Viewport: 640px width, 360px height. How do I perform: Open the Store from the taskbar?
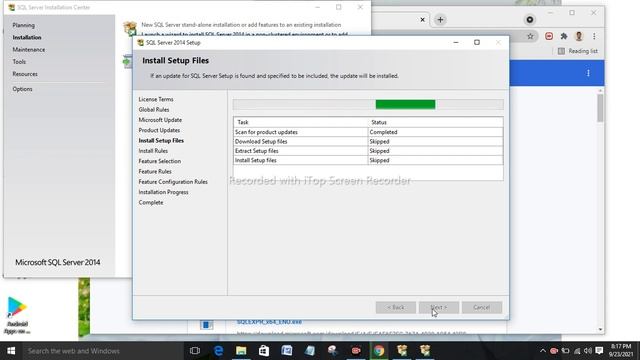point(264,351)
